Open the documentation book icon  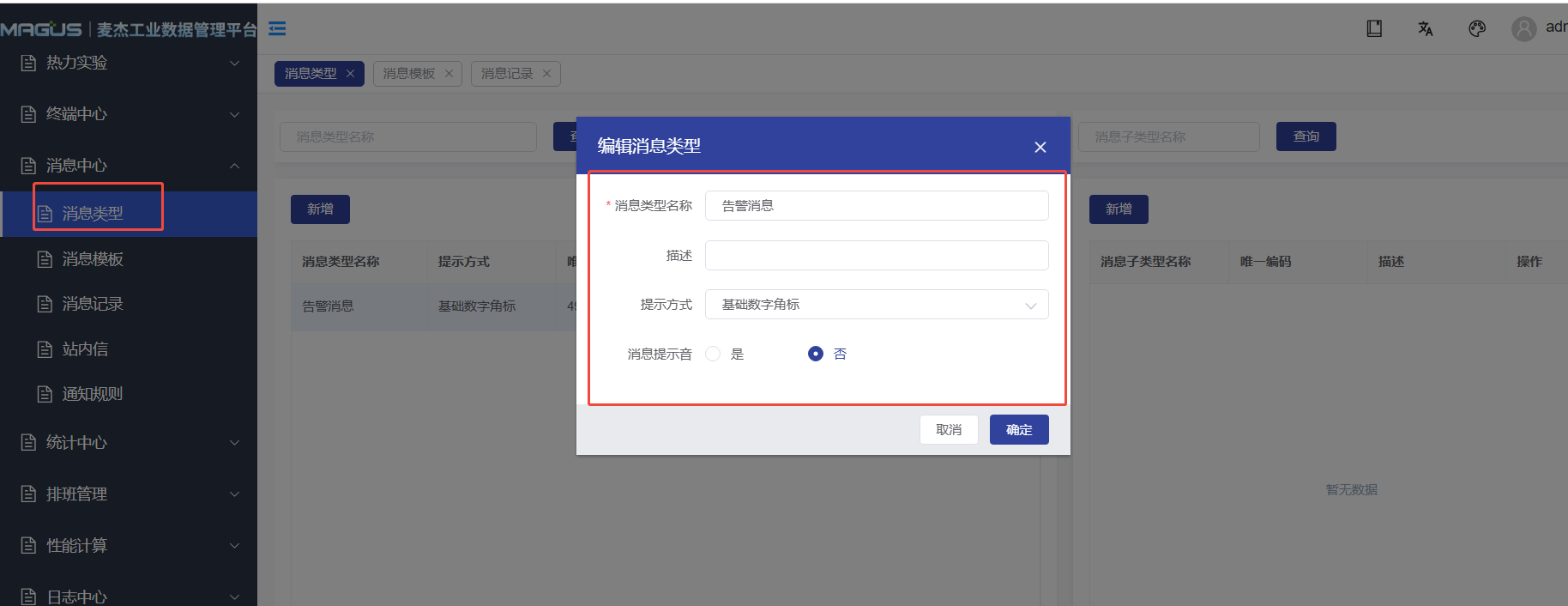(x=1374, y=28)
